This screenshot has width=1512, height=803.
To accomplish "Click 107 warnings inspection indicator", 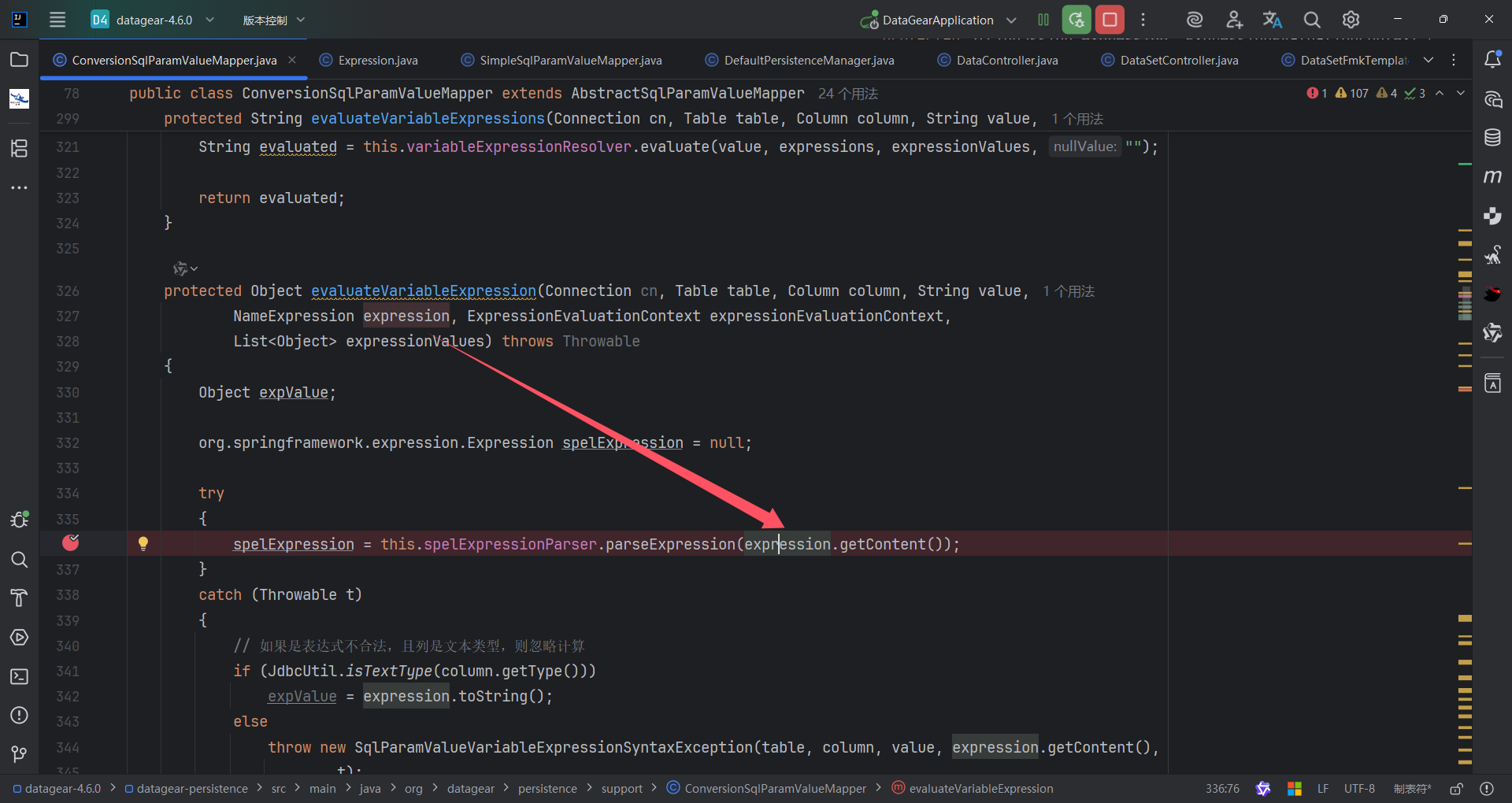I will click(x=1352, y=93).
